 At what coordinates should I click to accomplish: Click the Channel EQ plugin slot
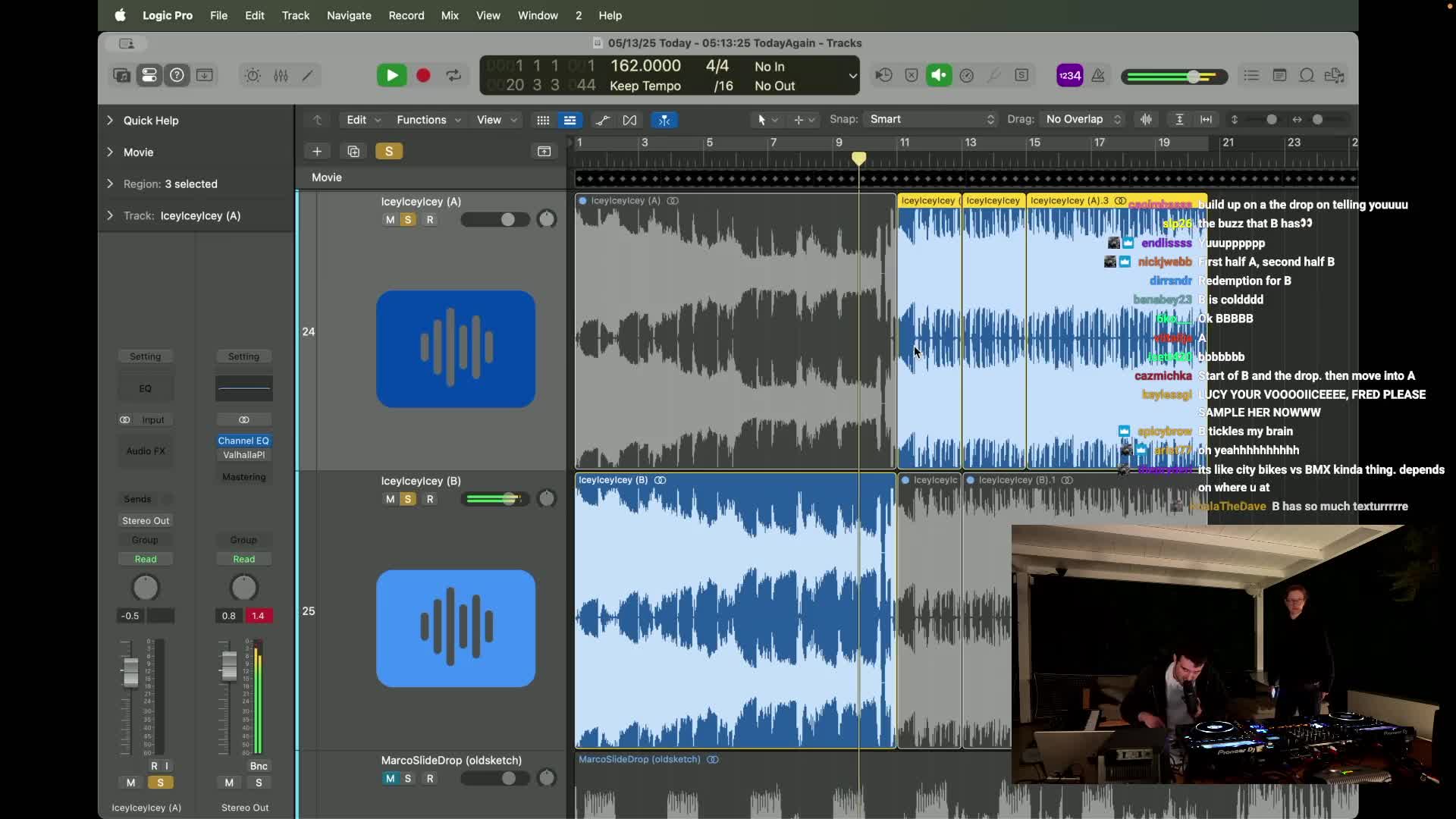(243, 441)
